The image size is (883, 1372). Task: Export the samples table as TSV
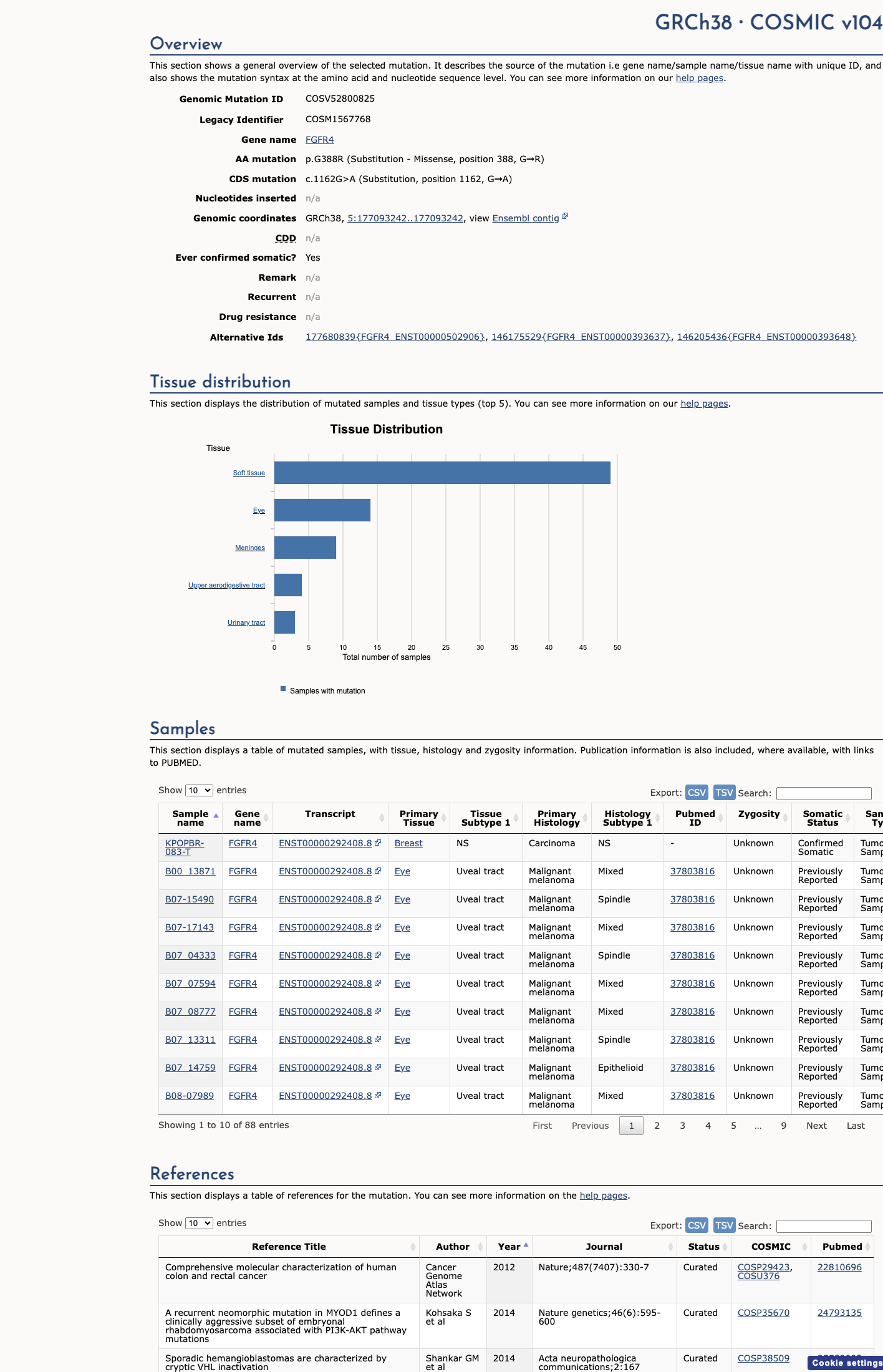(724, 792)
